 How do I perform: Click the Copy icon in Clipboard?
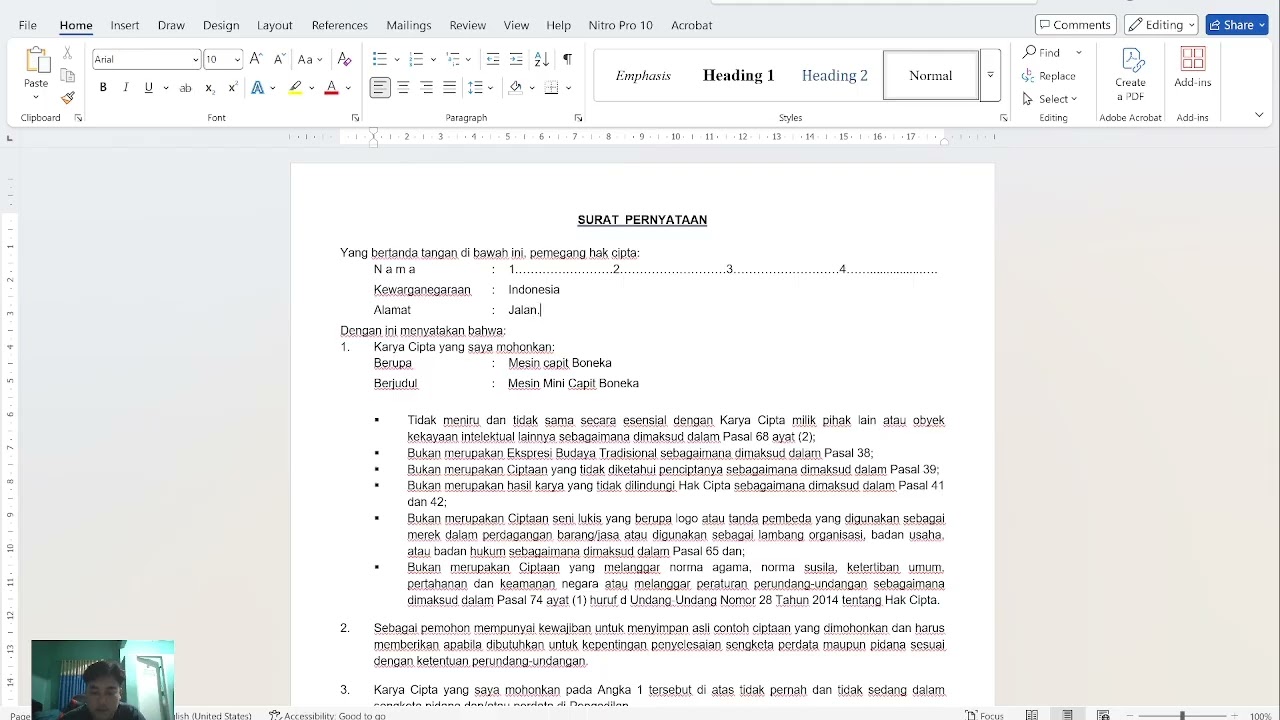(x=67, y=76)
